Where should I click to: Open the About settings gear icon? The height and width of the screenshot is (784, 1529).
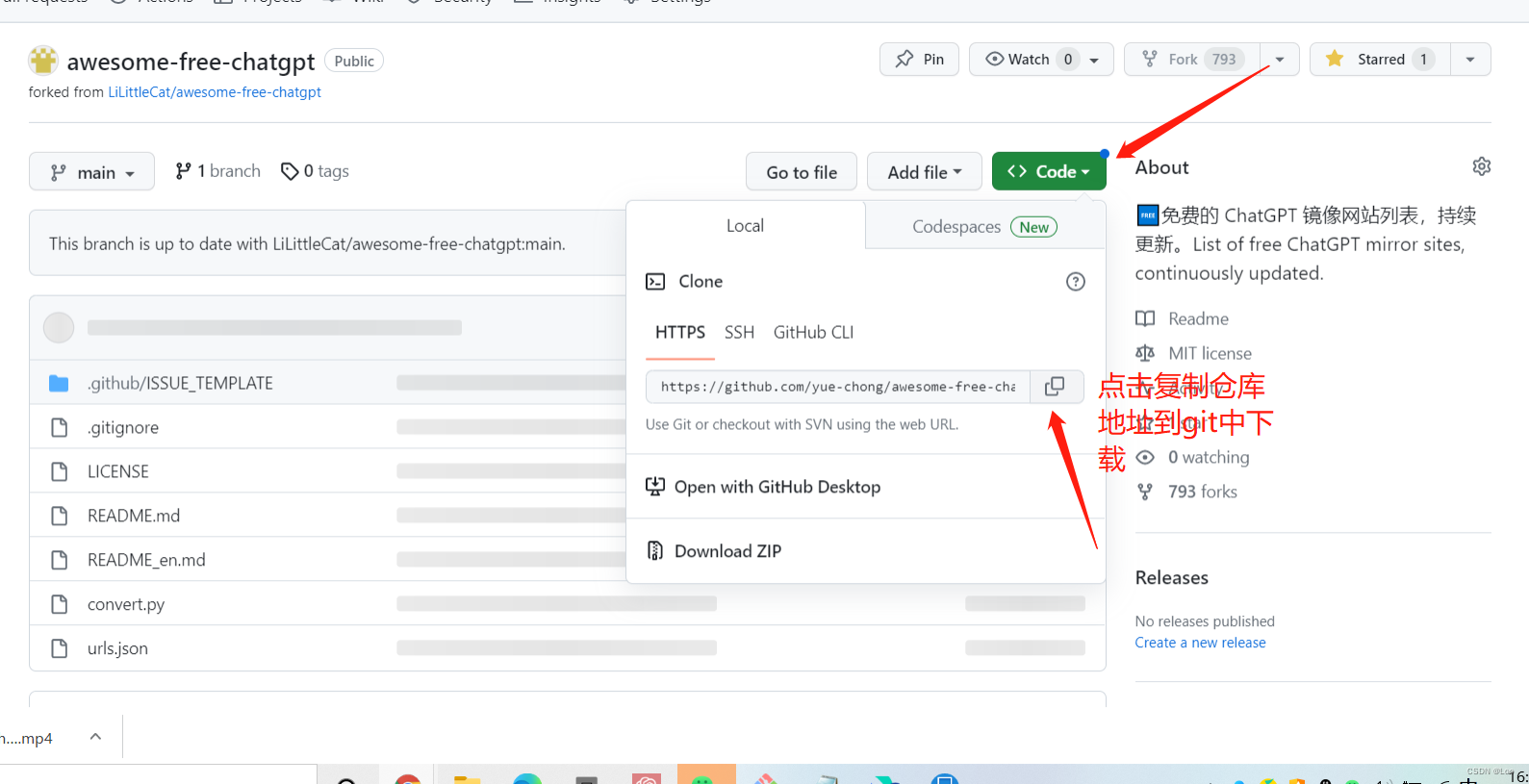(1482, 166)
